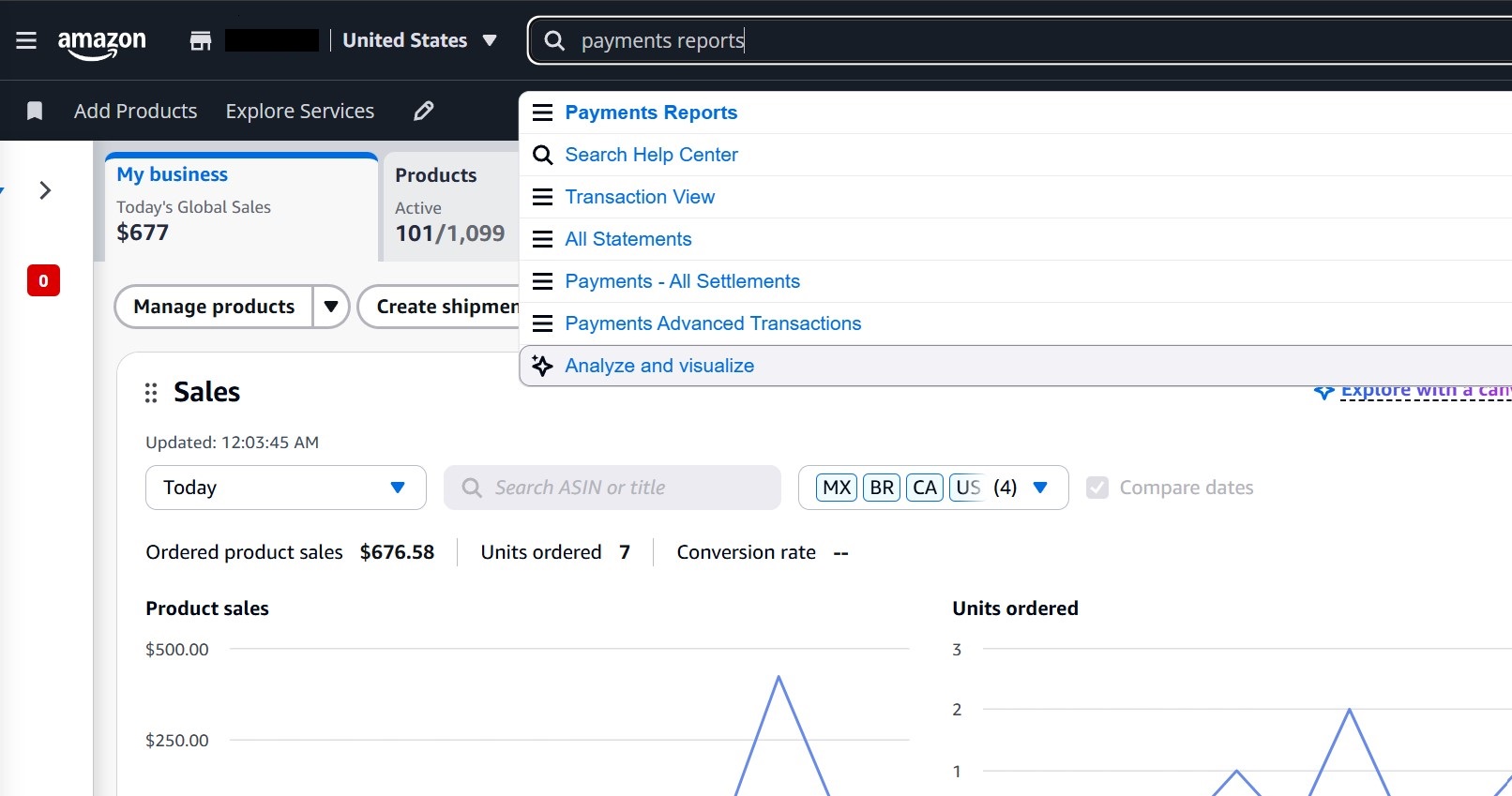Click the storefront icon

coord(201,40)
